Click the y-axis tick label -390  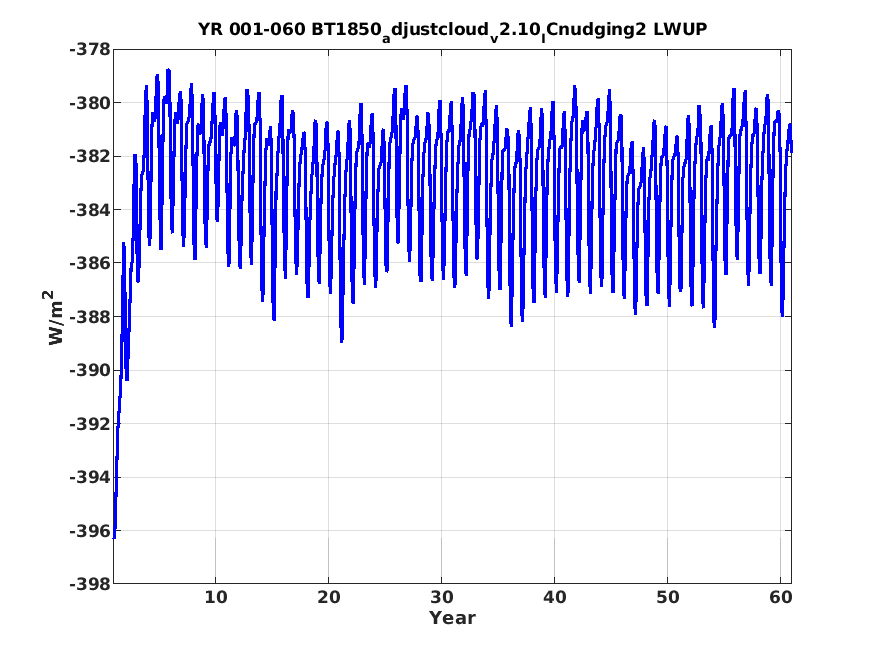[x=90, y=370]
